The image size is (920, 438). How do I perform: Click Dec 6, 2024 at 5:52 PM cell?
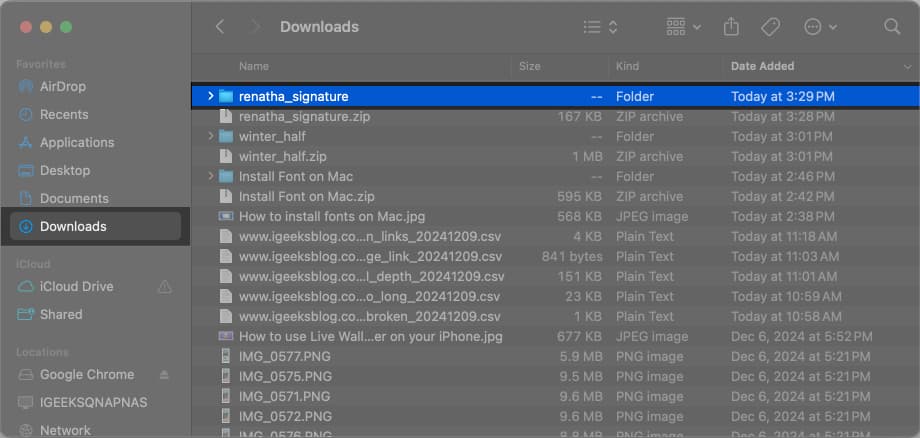(801, 337)
